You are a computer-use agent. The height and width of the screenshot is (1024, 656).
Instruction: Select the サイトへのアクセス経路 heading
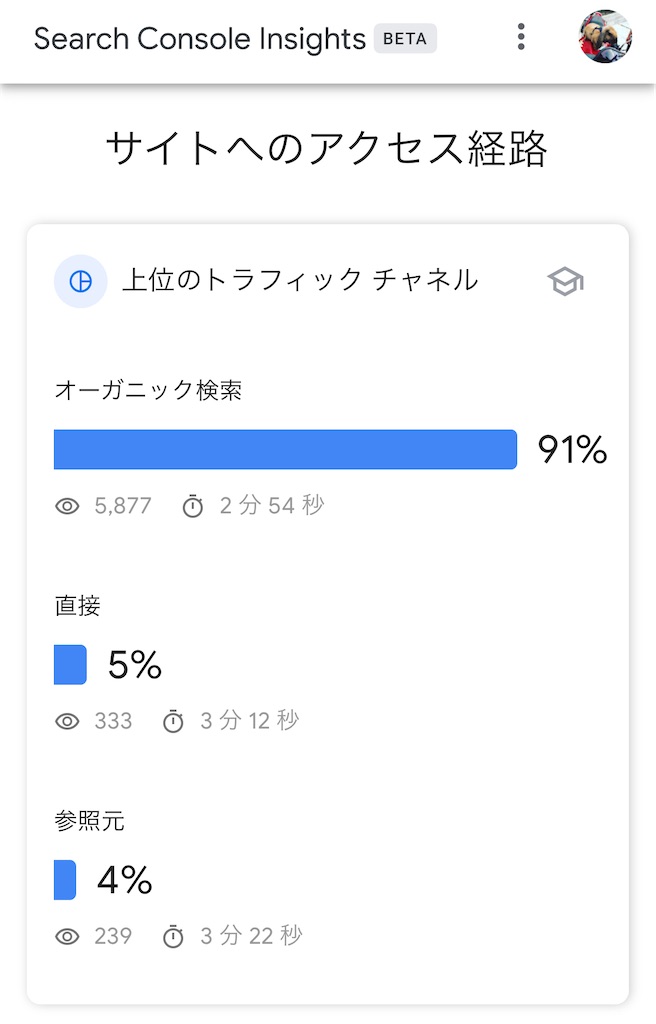click(x=328, y=143)
